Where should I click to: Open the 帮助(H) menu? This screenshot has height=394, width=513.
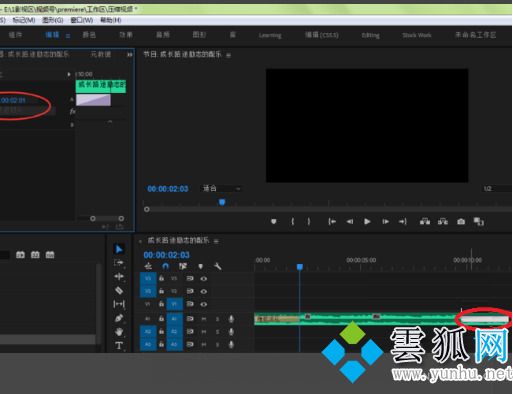coord(111,20)
